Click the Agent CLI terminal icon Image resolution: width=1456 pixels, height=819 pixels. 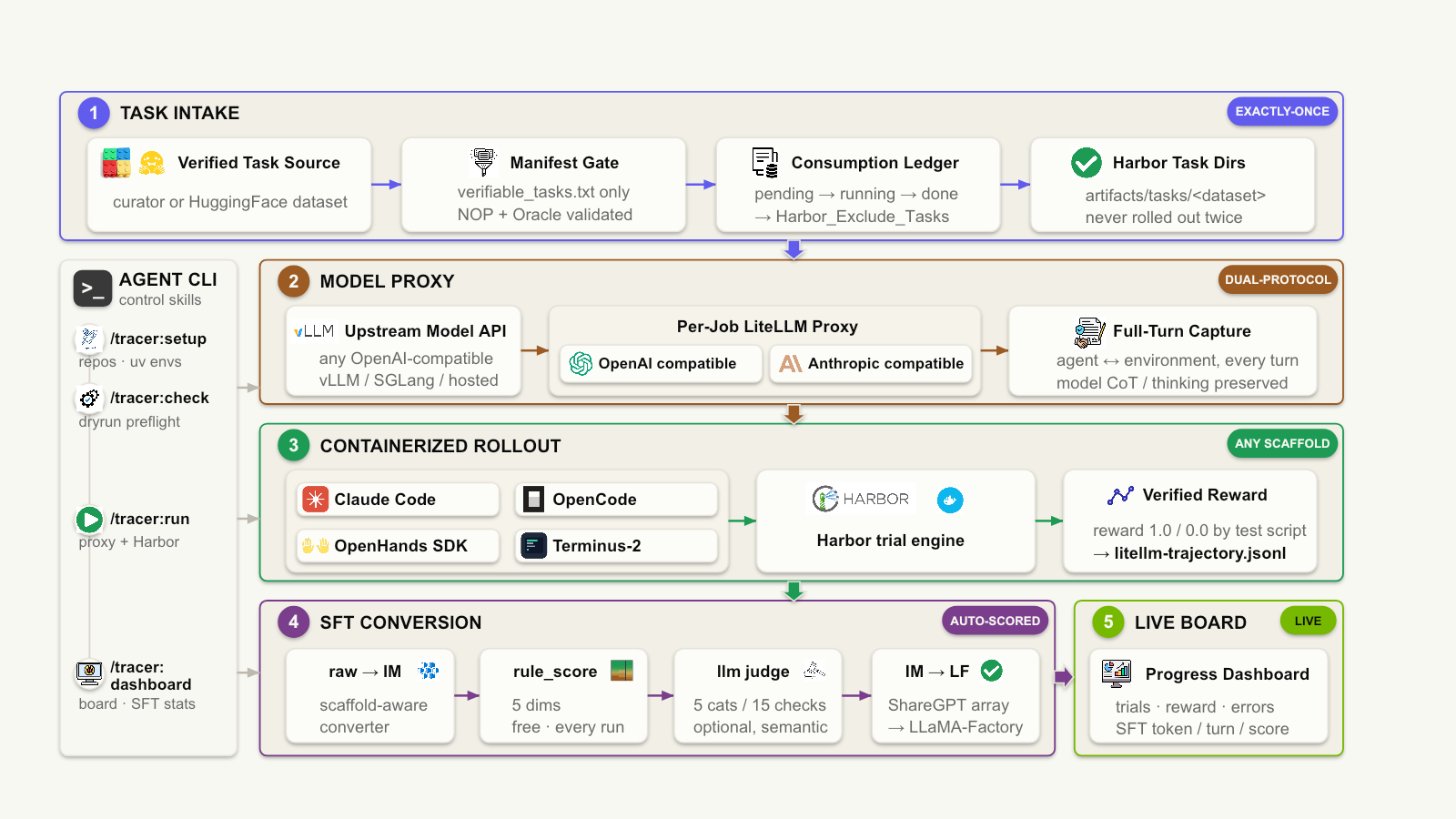[x=92, y=288]
